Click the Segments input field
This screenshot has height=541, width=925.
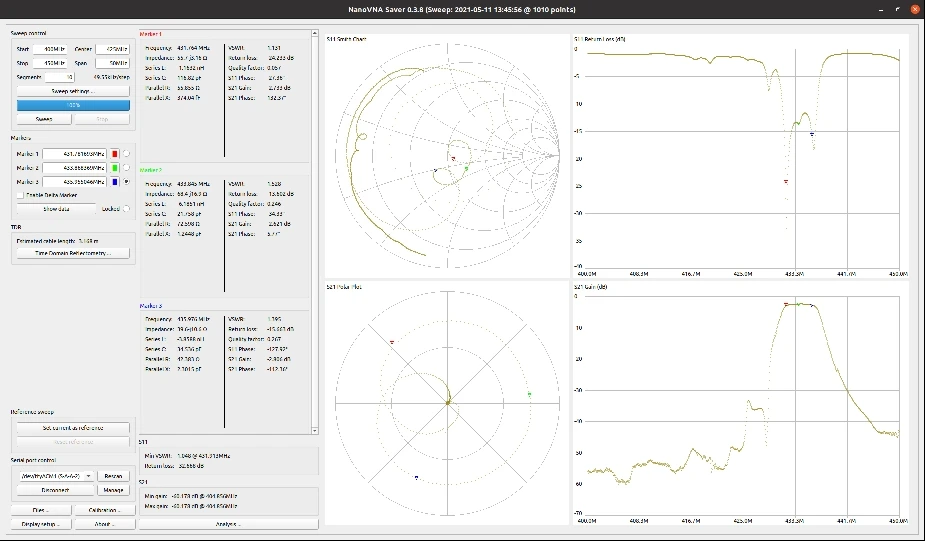point(60,77)
